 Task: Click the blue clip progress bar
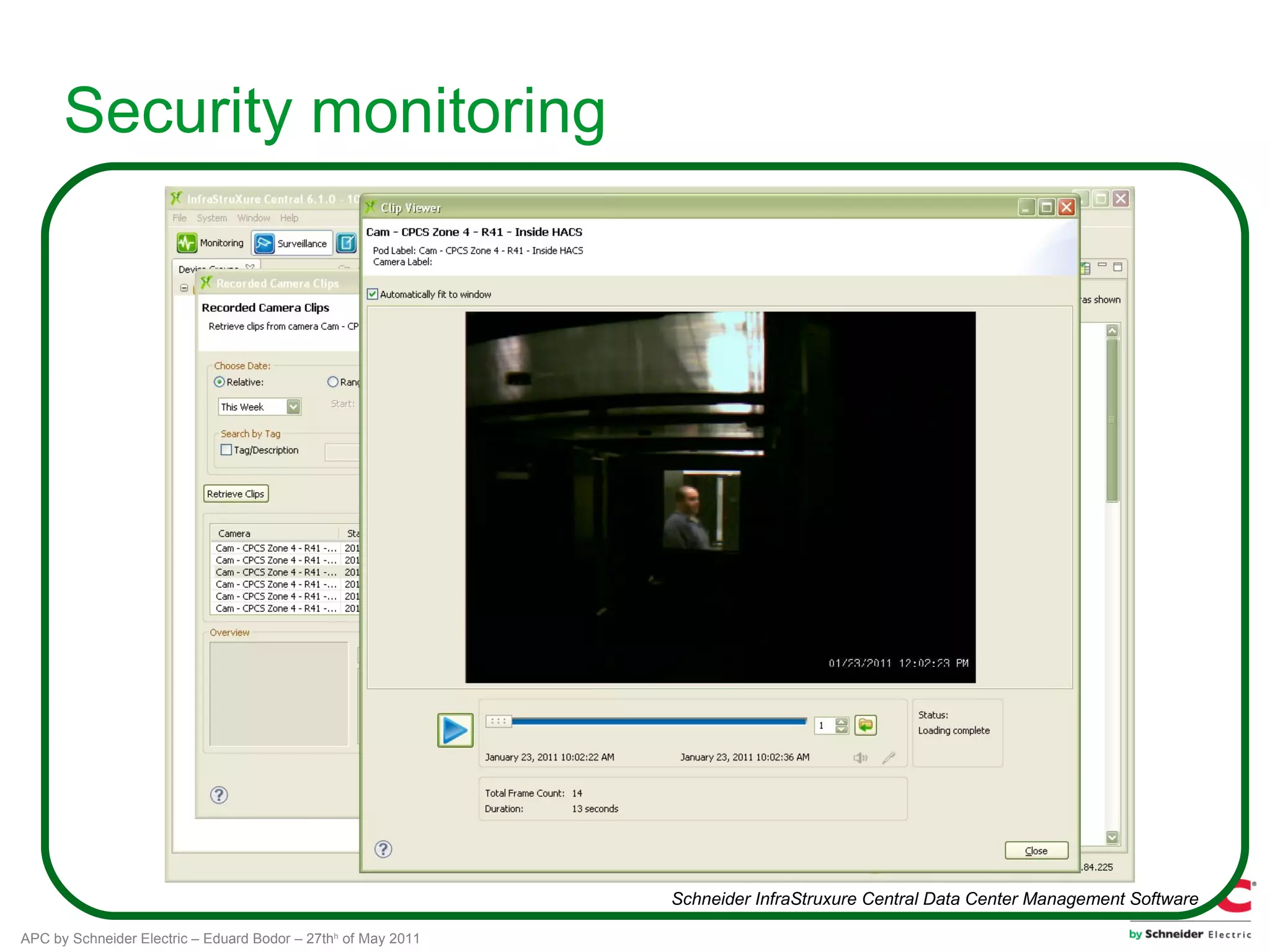pos(659,721)
